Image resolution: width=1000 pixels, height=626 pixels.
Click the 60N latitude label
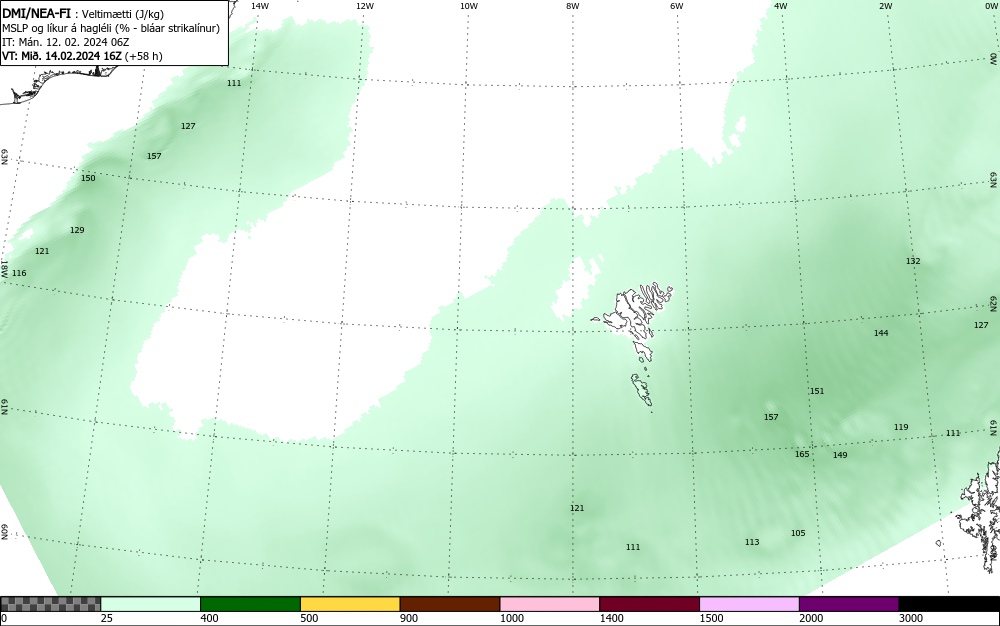[5, 532]
